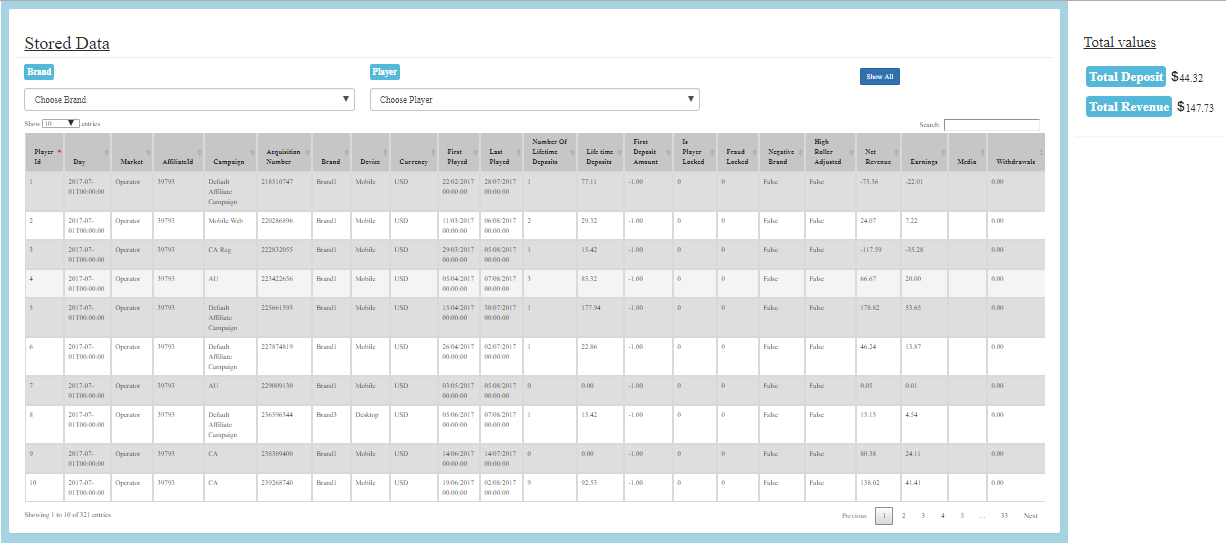Sort by Last Played column

(502, 156)
